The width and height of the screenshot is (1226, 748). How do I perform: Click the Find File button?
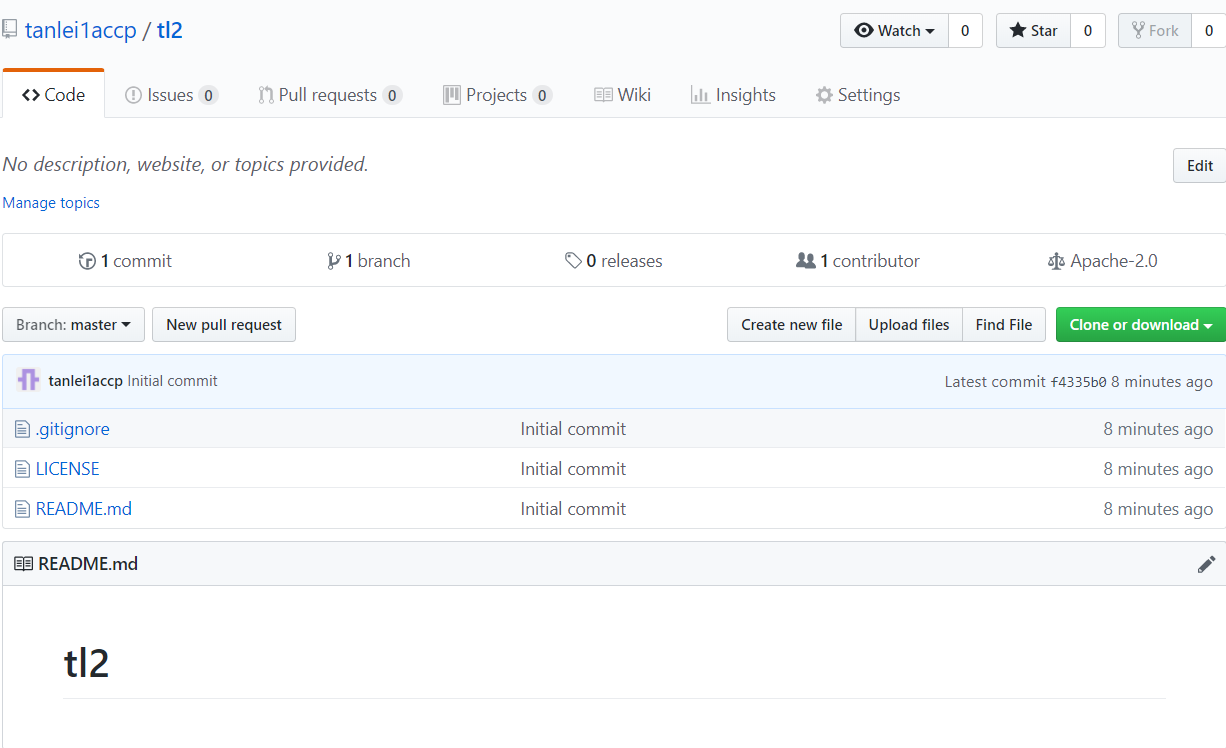pos(1004,325)
